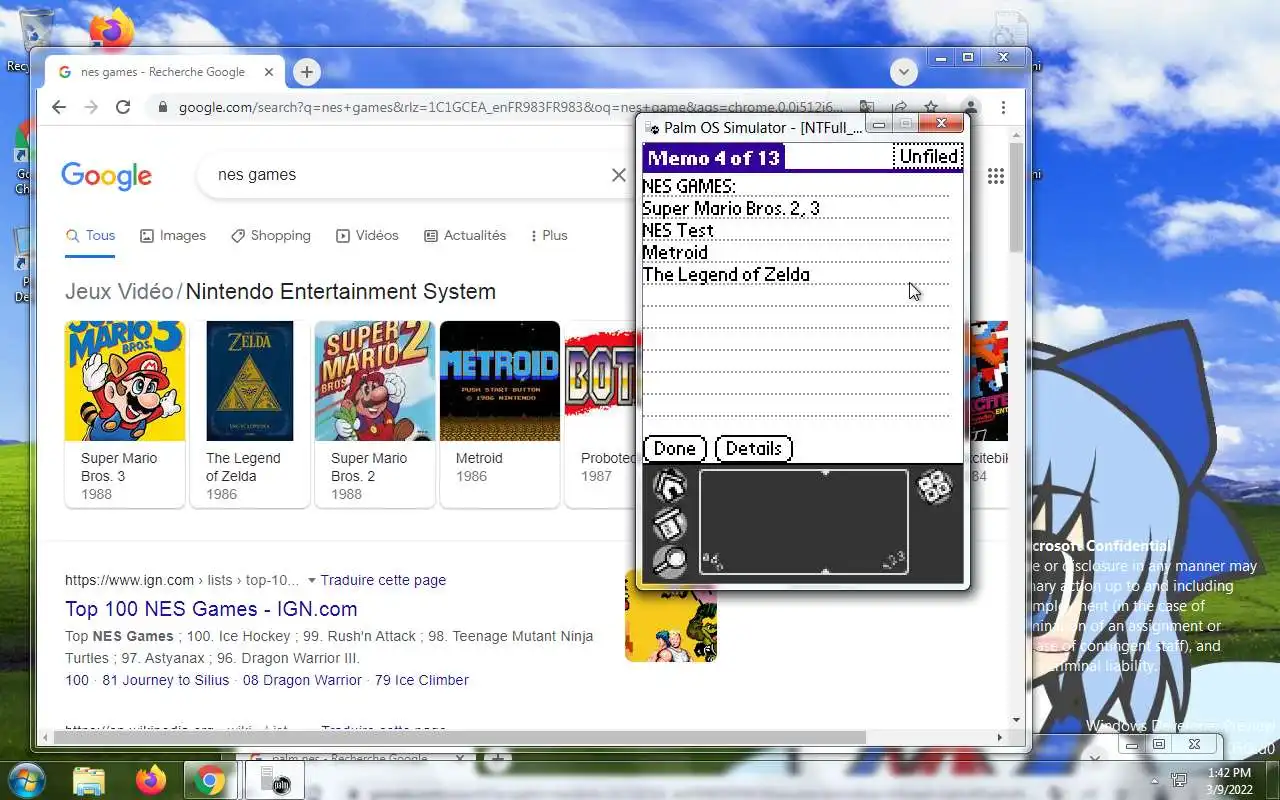Click The Legend of Zelda memo line
Viewport: 1280px width, 800px height.
coord(726,275)
